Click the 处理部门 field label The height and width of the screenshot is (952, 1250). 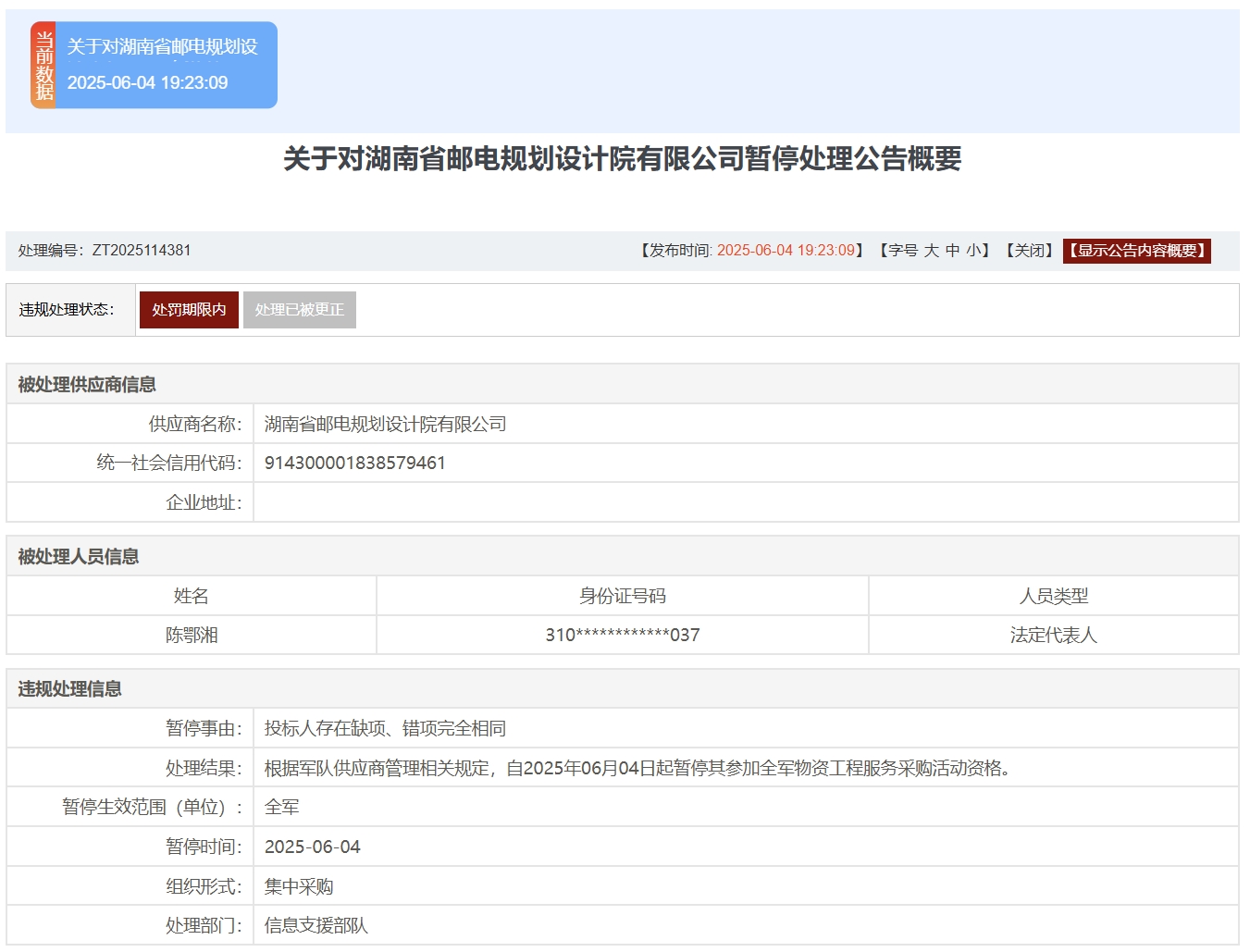tap(204, 926)
